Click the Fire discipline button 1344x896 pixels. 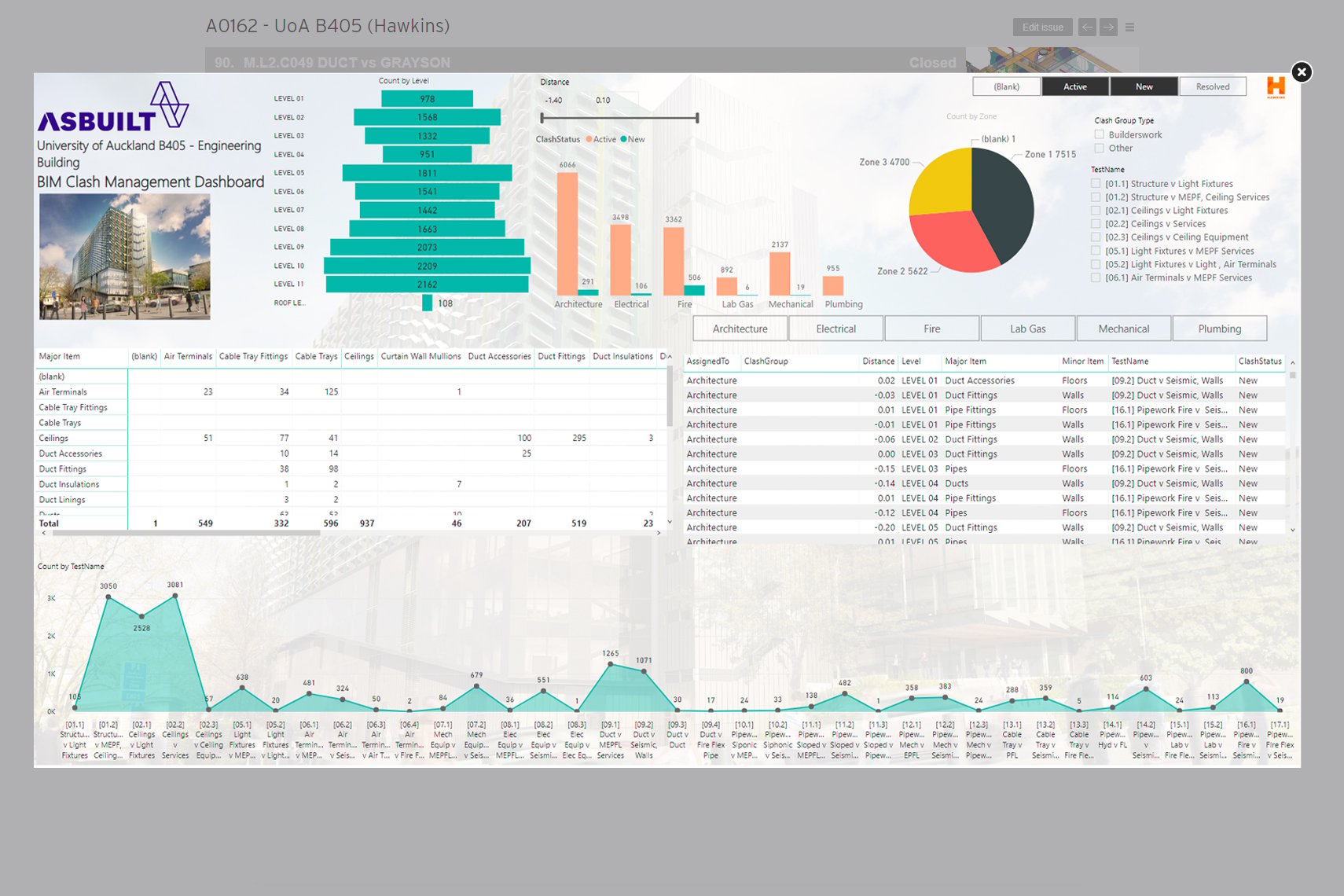click(x=931, y=329)
